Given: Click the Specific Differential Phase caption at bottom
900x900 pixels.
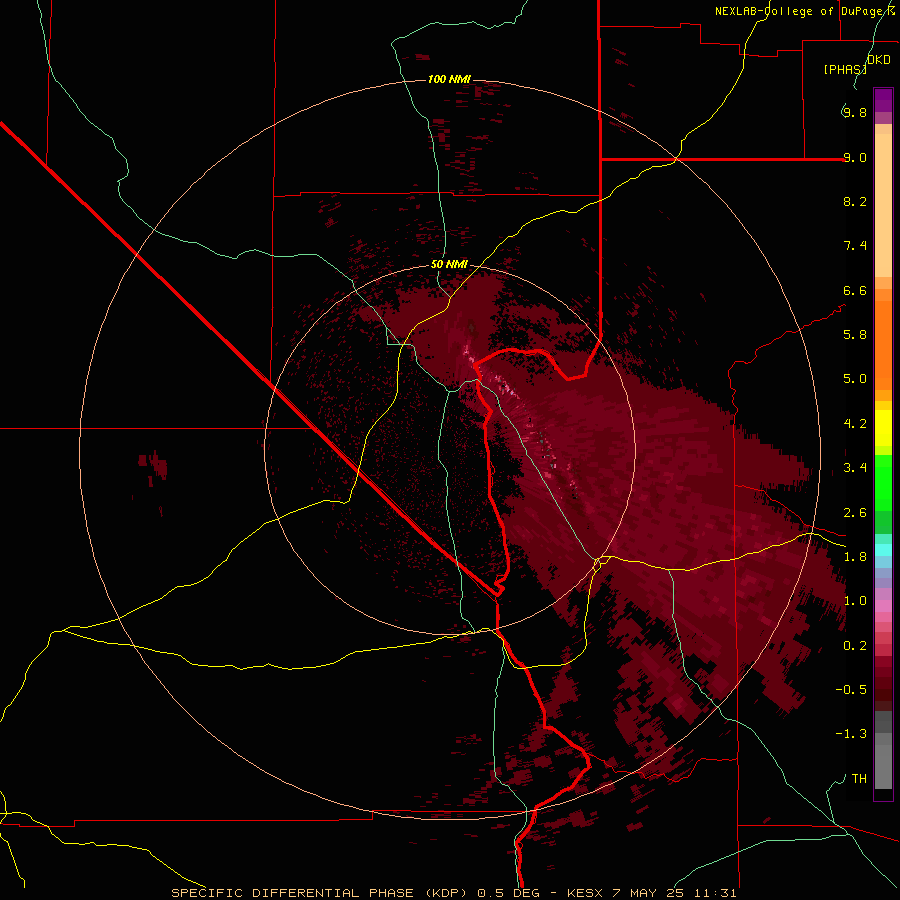Looking at the screenshot, I should point(453,893).
